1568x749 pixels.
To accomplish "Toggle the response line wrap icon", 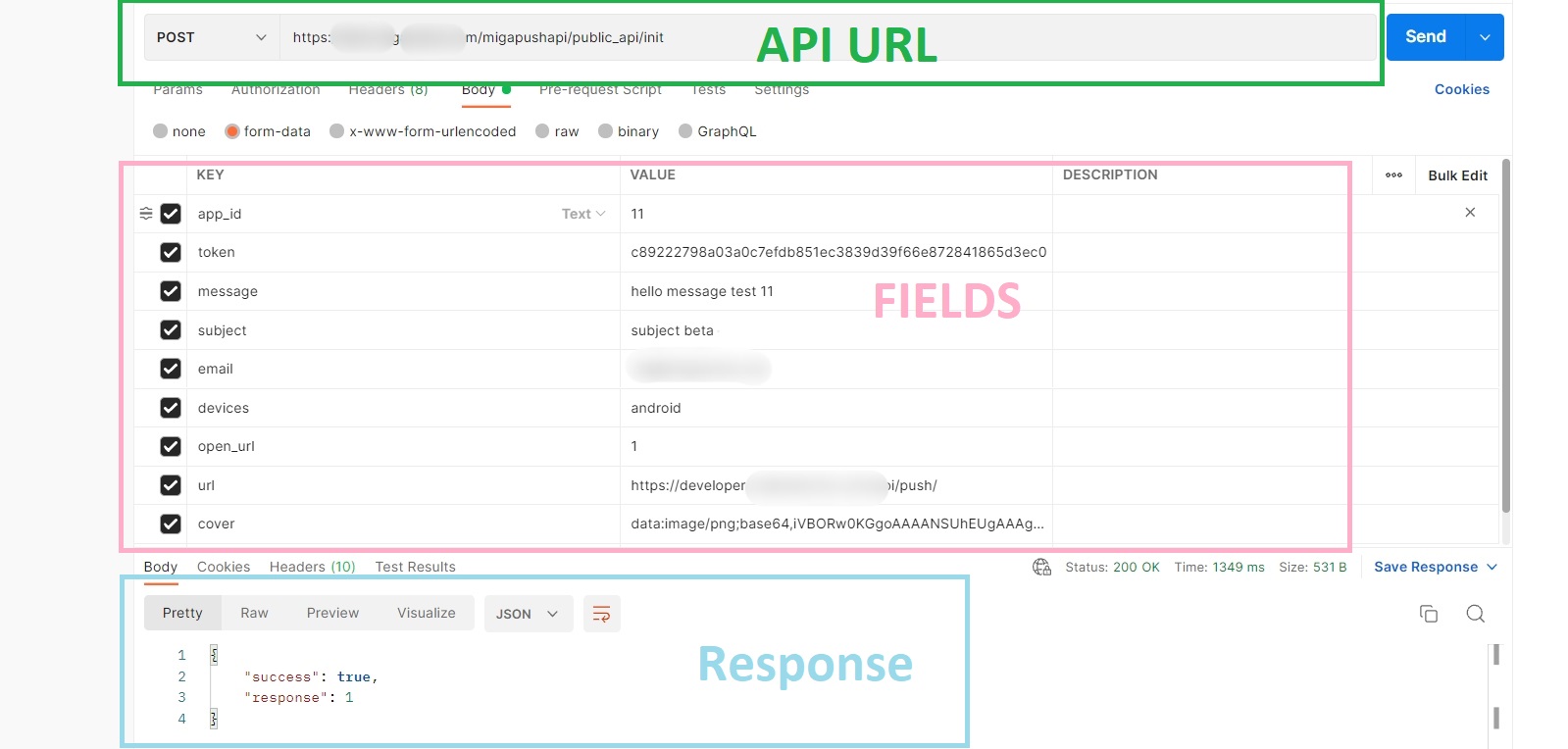I will point(601,614).
